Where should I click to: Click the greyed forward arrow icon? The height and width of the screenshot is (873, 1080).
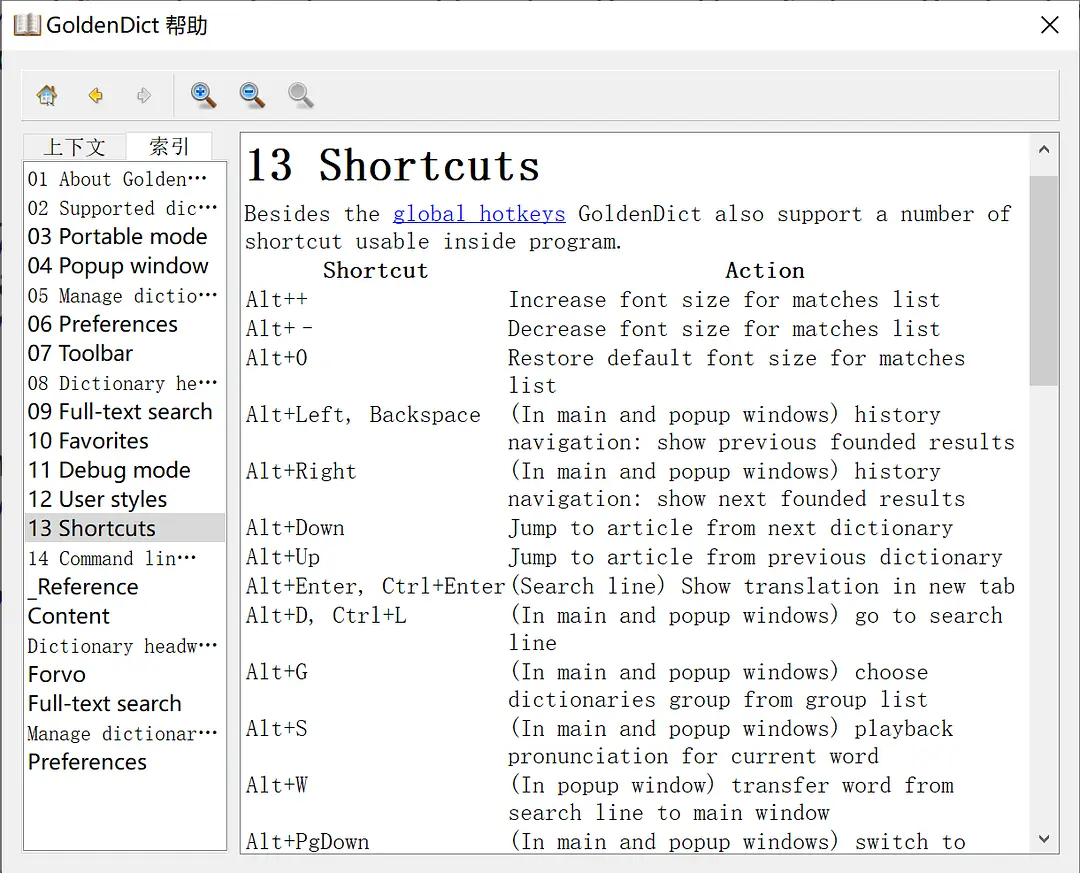click(143, 95)
